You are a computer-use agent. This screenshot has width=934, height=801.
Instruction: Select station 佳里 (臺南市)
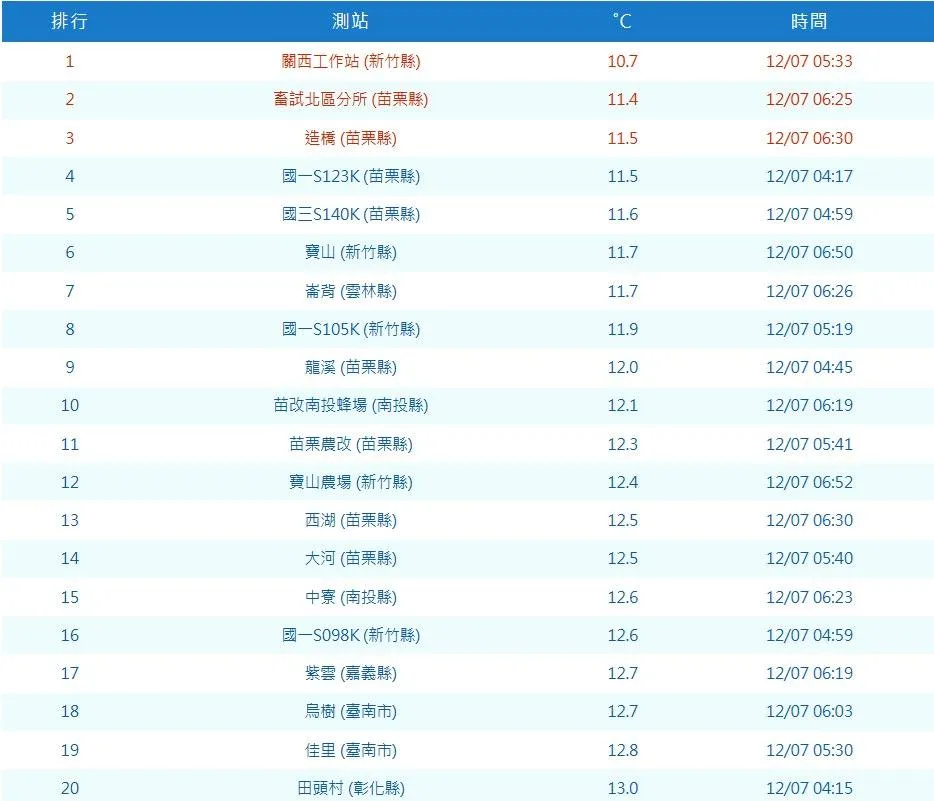(351, 750)
